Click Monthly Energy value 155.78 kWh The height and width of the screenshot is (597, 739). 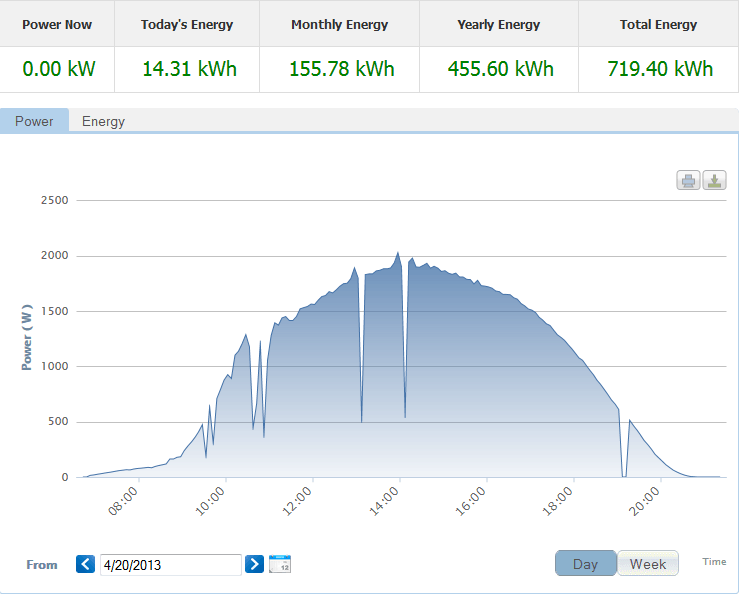341,69
